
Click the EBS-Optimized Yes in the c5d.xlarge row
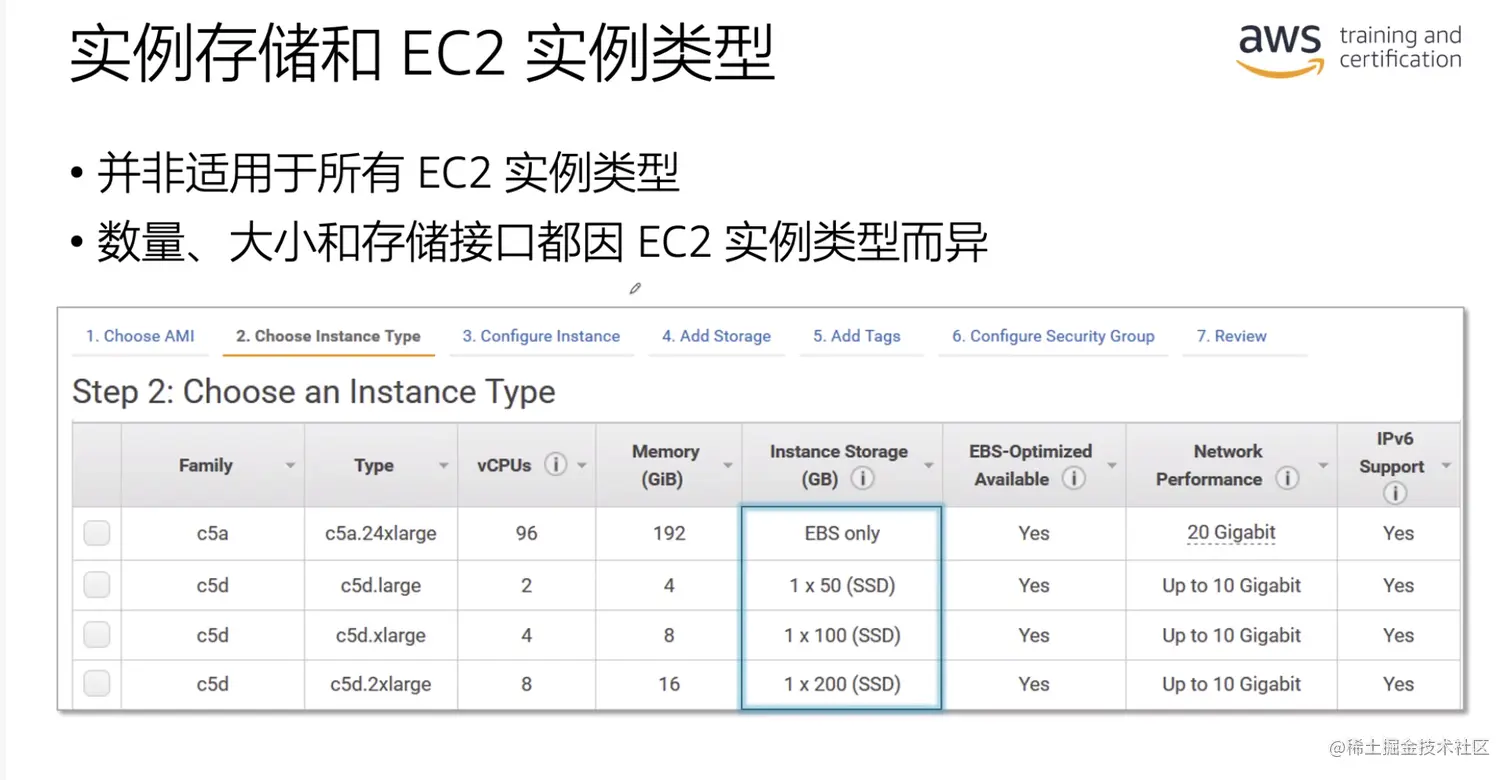[1034, 635]
